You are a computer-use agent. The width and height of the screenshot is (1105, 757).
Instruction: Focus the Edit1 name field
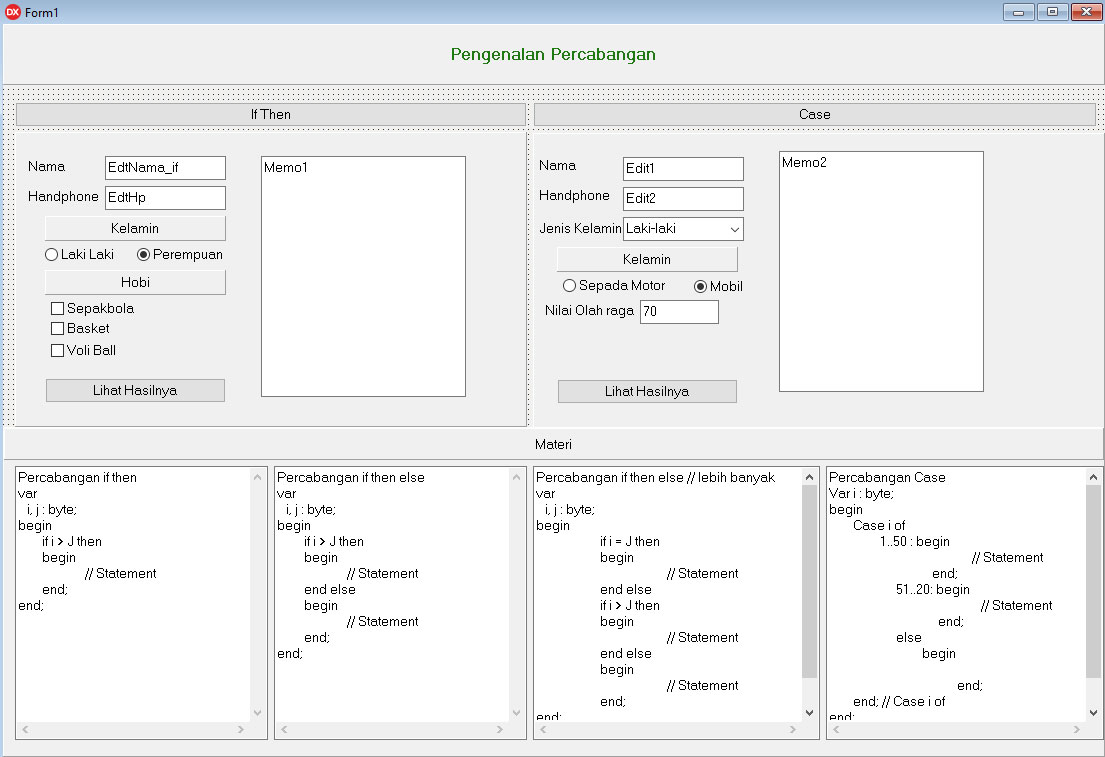pos(684,168)
